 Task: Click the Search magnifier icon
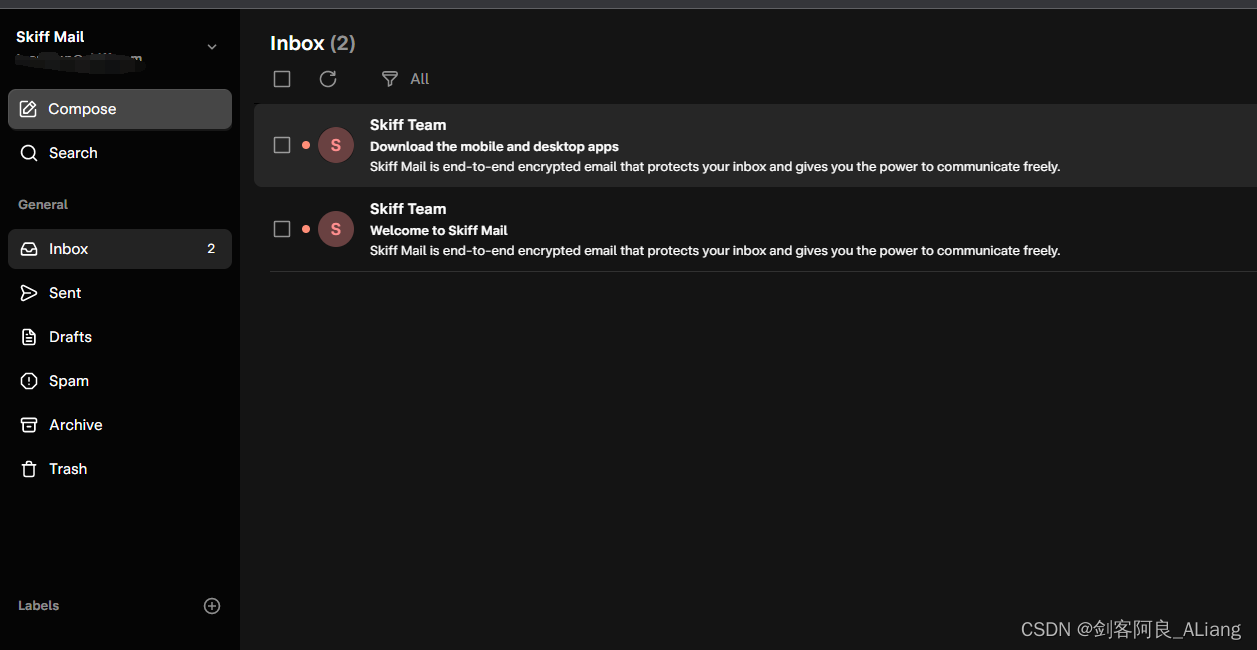point(29,153)
